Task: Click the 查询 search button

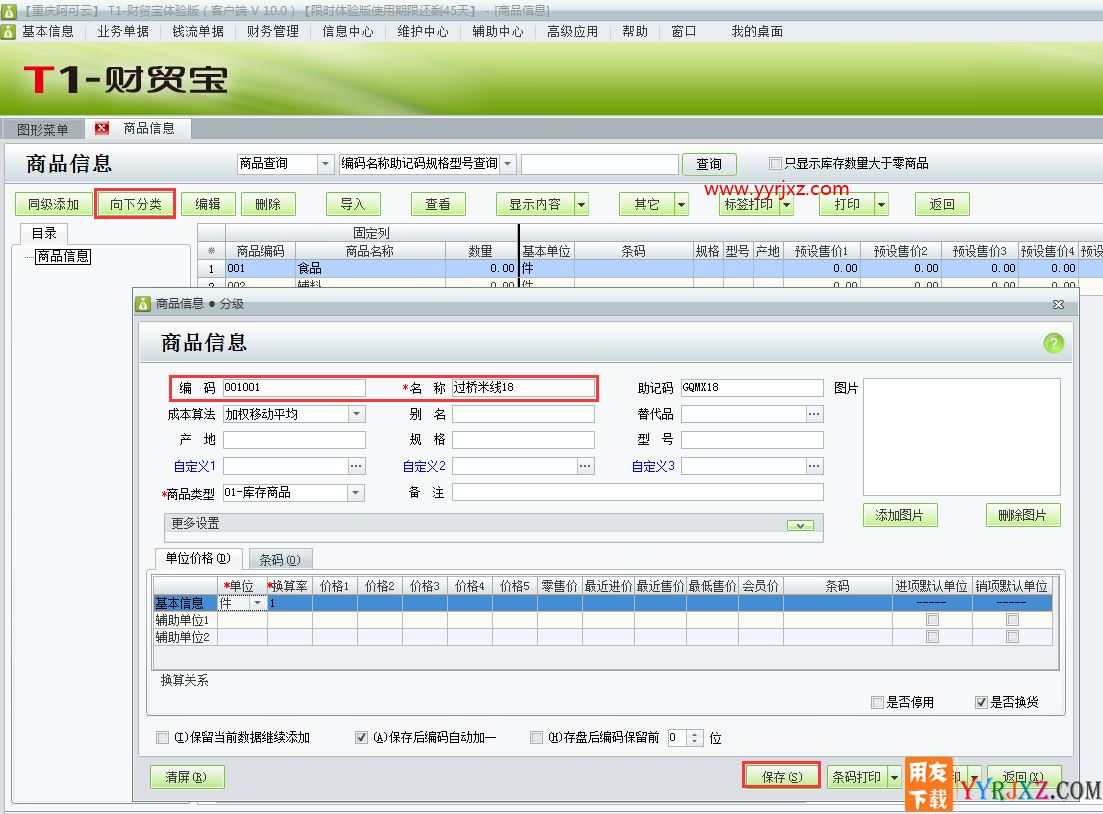Action: [709, 164]
